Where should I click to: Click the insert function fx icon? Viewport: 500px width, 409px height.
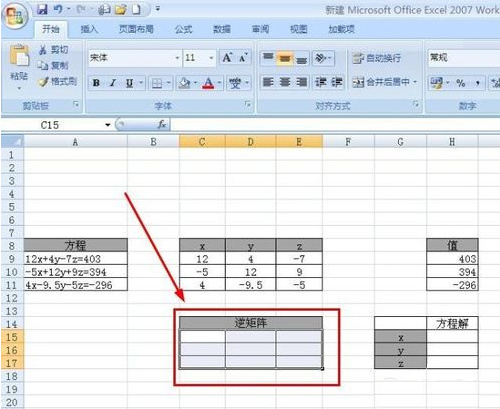[162, 125]
